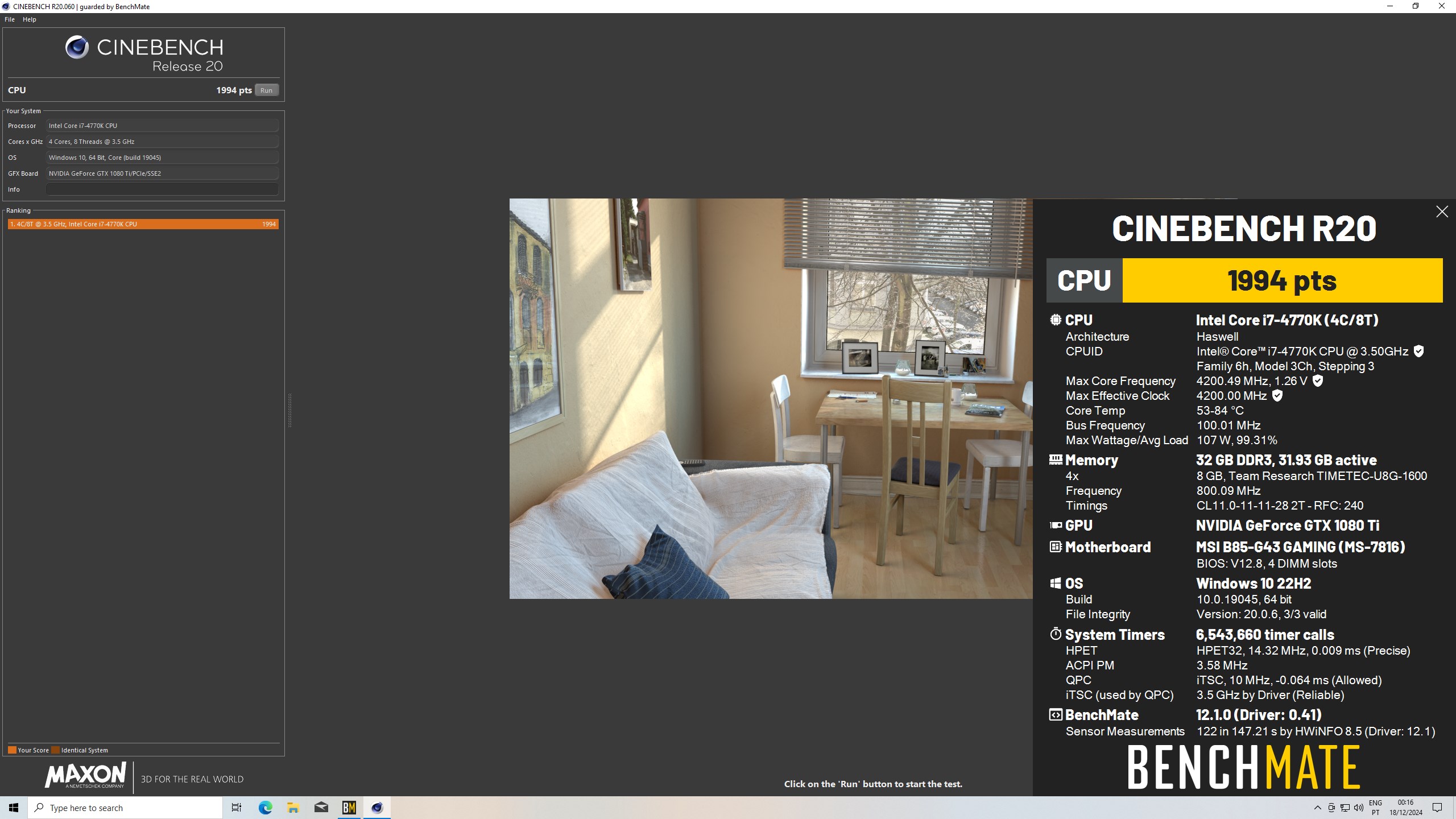
Task: Click the MSI B85-G43 GAMING (MS-7816) text
Action: coord(1300,547)
